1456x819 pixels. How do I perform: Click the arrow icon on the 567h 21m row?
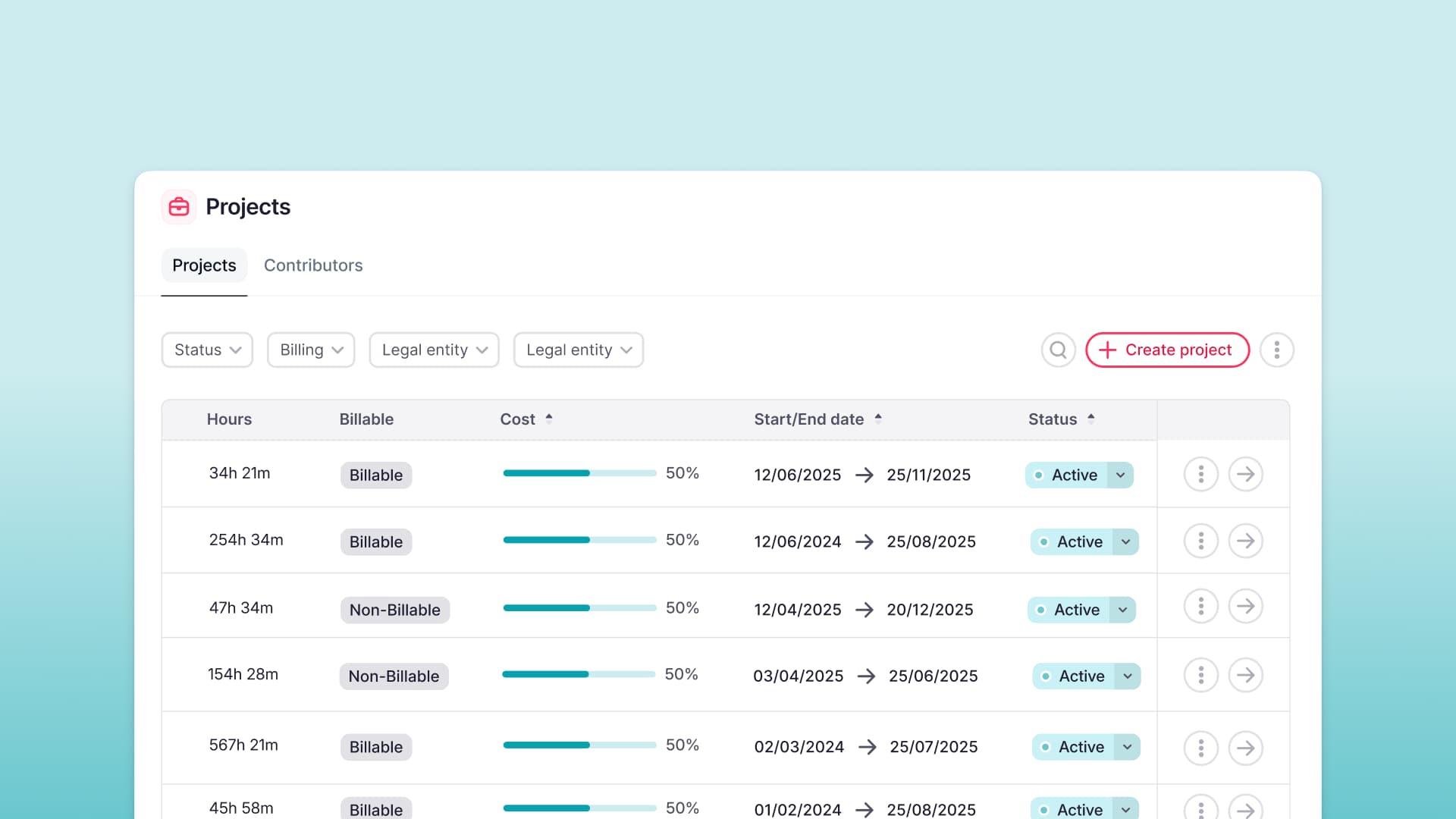(1246, 748)
